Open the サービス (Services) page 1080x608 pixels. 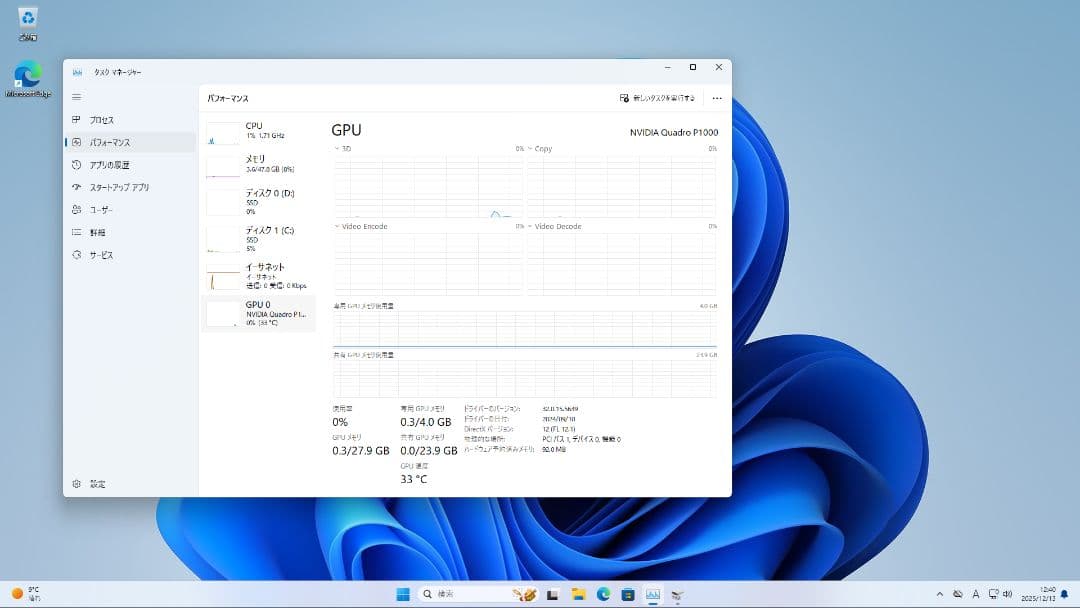click(104, 254)
